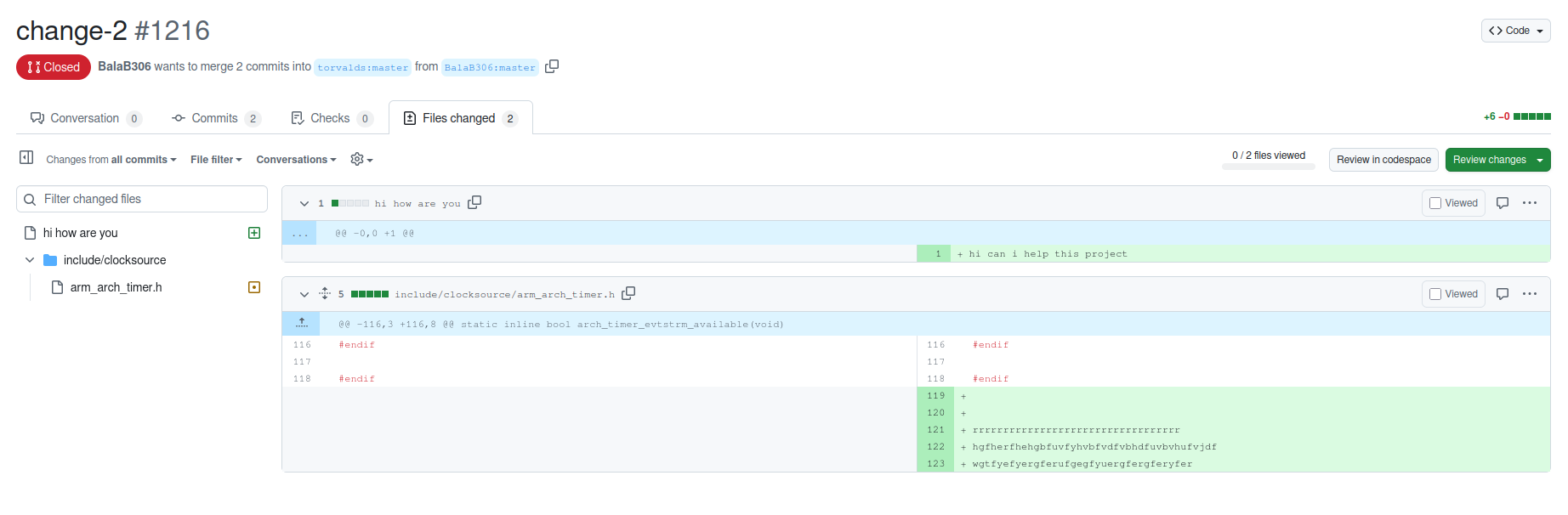This screenshot has height=515, width=1568.
Task: Switch to the Commits tab
Action: pos(214,118)
